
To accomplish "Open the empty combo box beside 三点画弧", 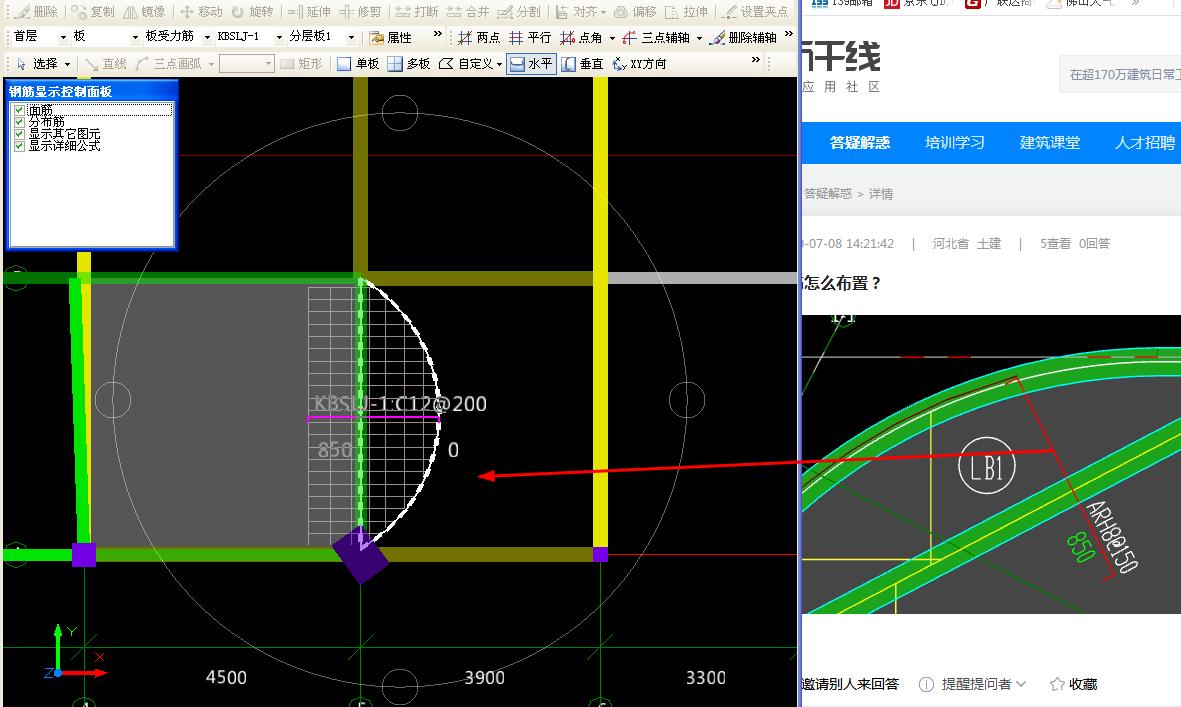I will pos(246,64).
